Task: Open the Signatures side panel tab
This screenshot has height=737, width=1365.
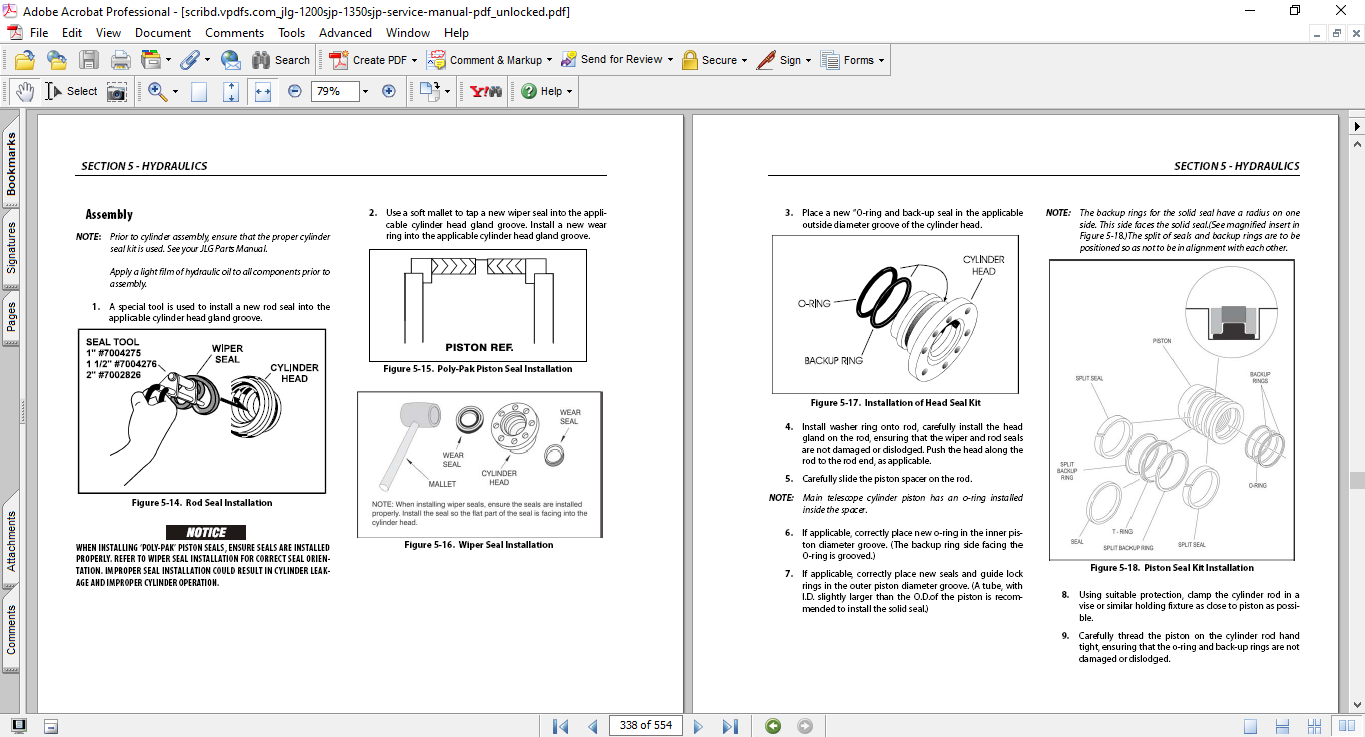Action: (11, 247)
